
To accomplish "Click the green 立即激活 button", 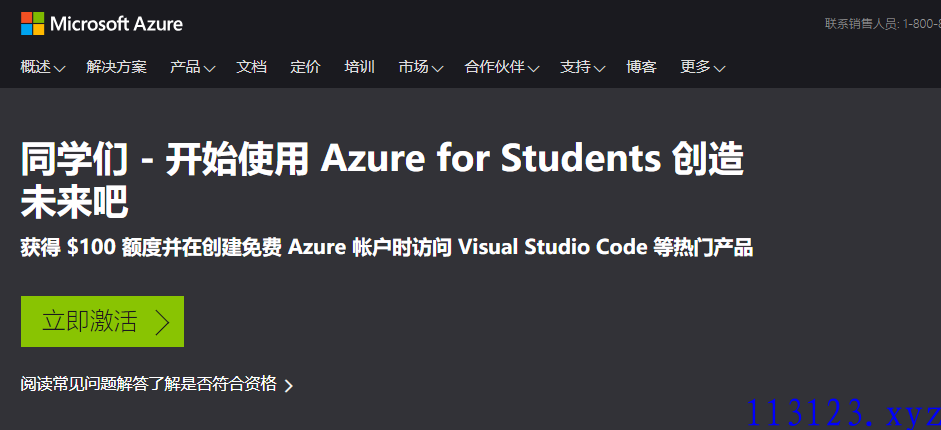I will point(103,321).
